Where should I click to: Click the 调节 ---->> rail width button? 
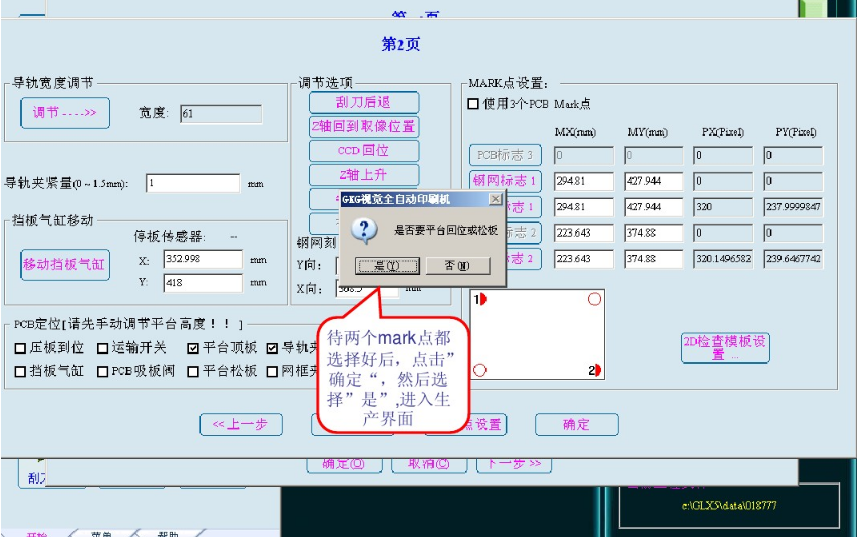pos(65,113)
